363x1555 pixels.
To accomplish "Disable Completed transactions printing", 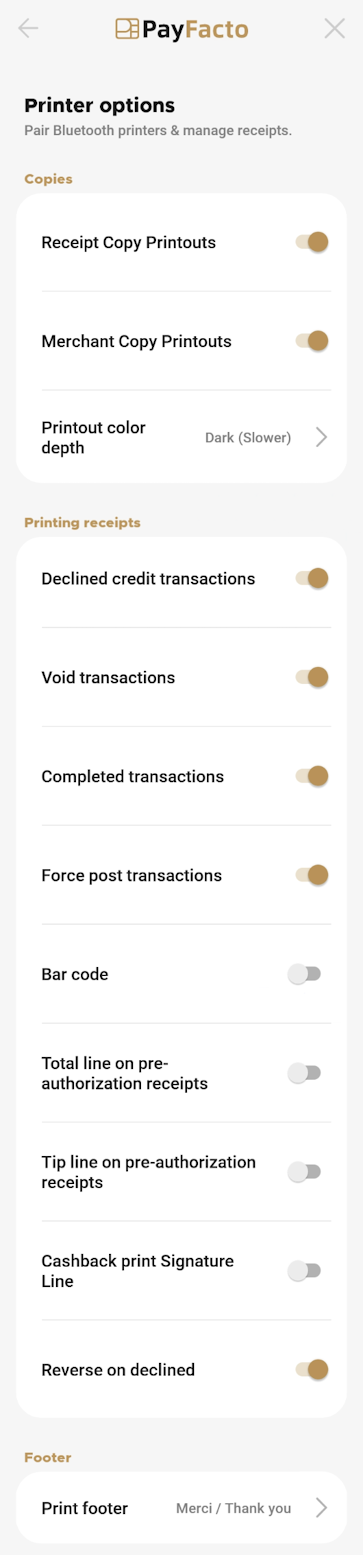I will (312, 776).
